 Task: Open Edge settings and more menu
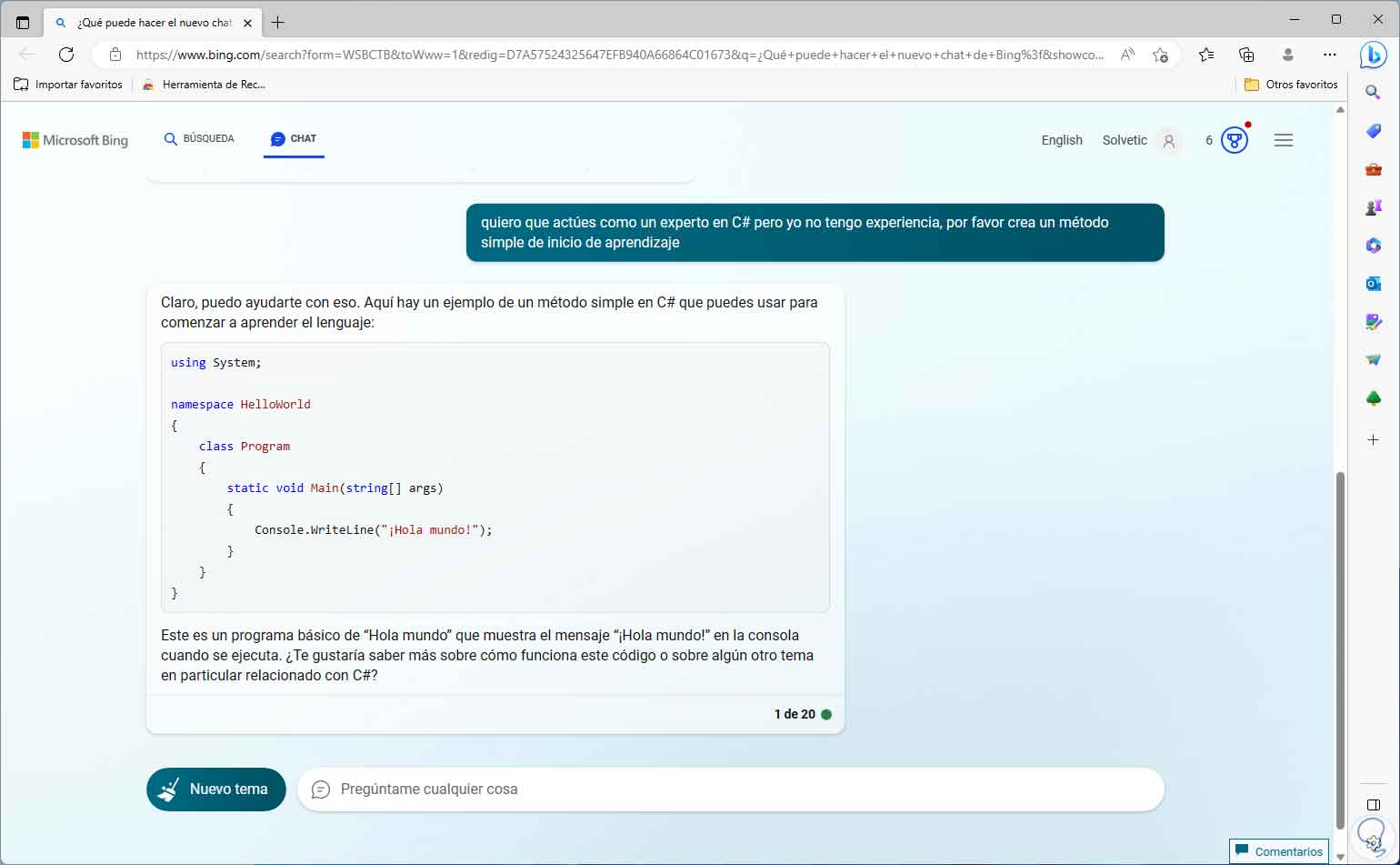pyautogui.click(x=1330, y=55)
